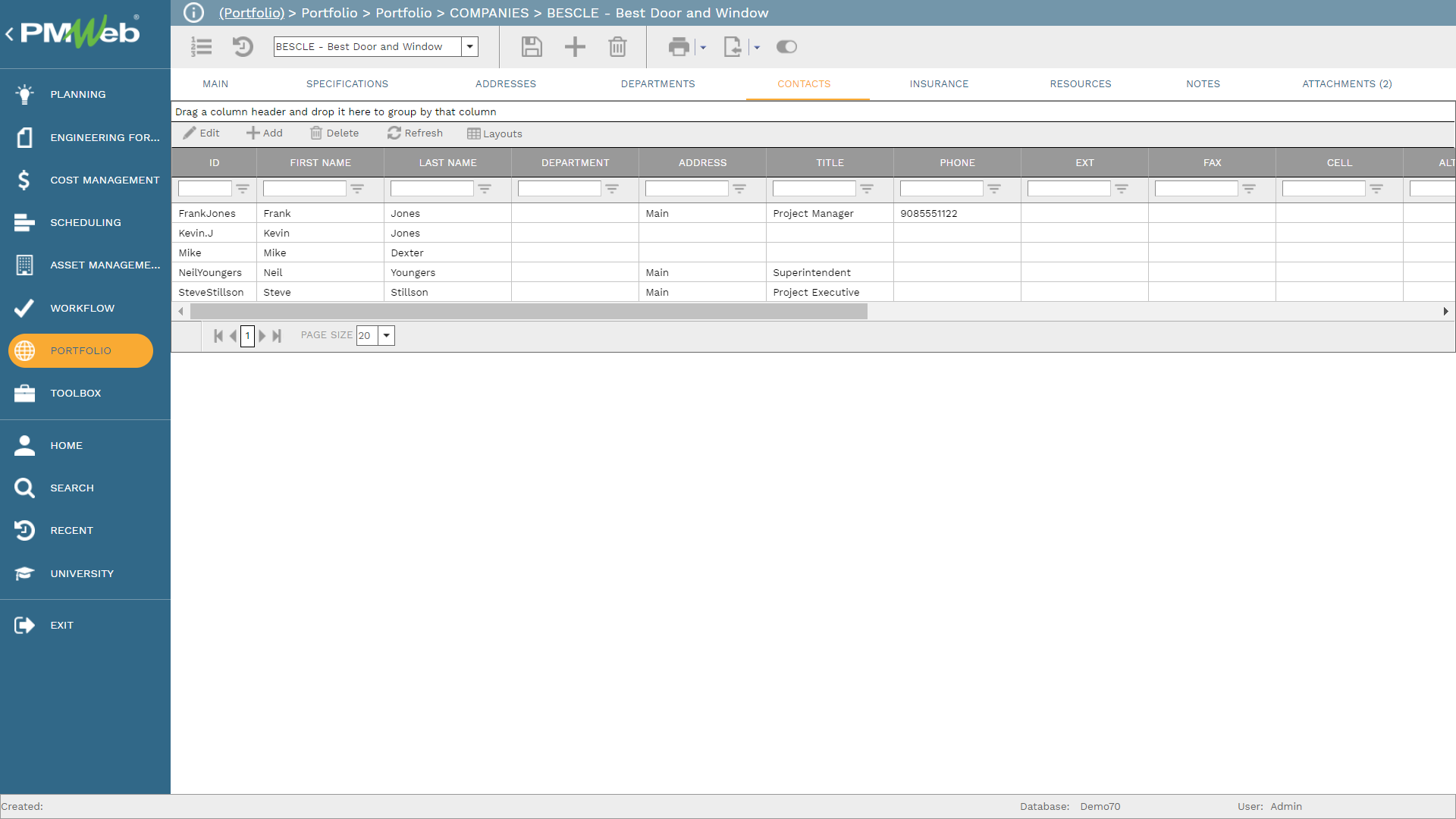Switch to the Insurance tab

pos(939,84)
